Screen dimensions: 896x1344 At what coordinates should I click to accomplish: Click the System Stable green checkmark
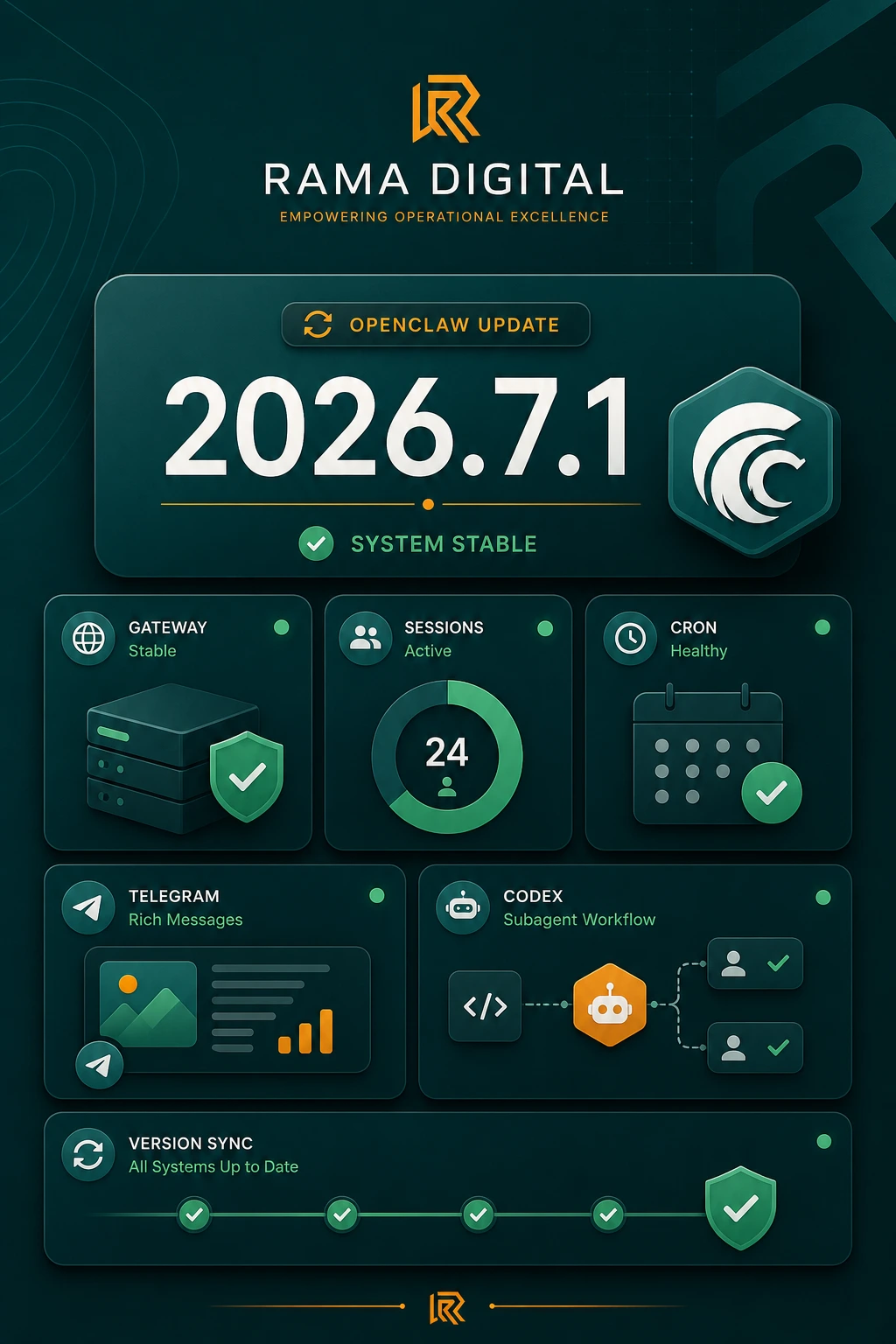click(316, 543)
